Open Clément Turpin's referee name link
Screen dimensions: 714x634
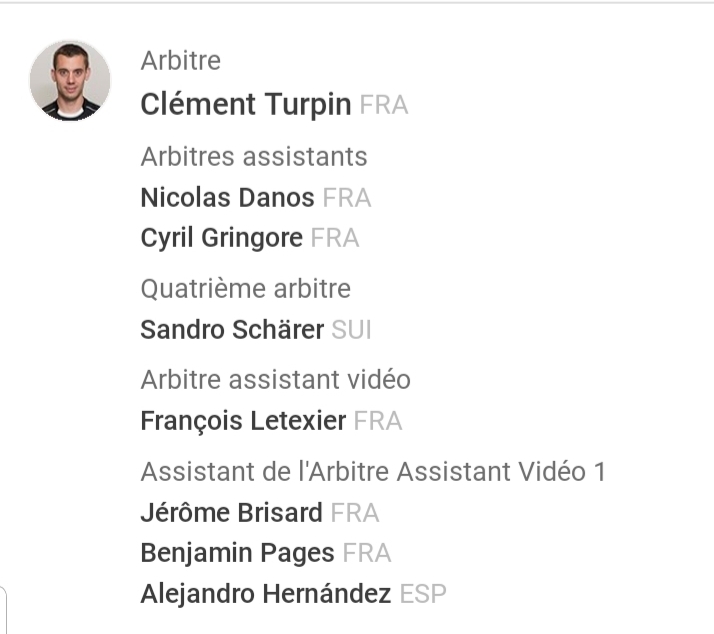point(245,104)
